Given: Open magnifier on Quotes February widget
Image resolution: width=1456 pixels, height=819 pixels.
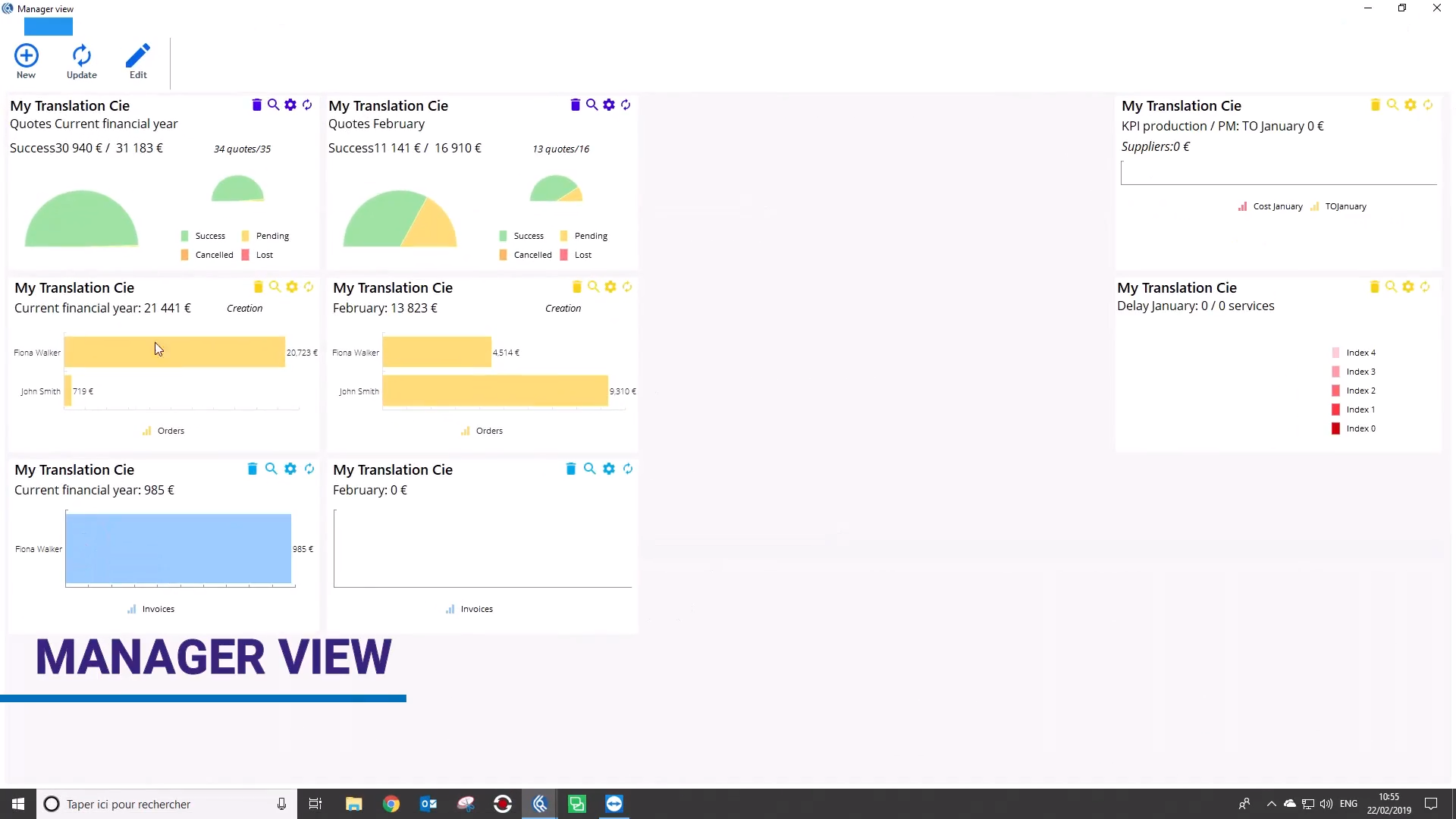Looking at the screenshot, I should tap(591, 105).
